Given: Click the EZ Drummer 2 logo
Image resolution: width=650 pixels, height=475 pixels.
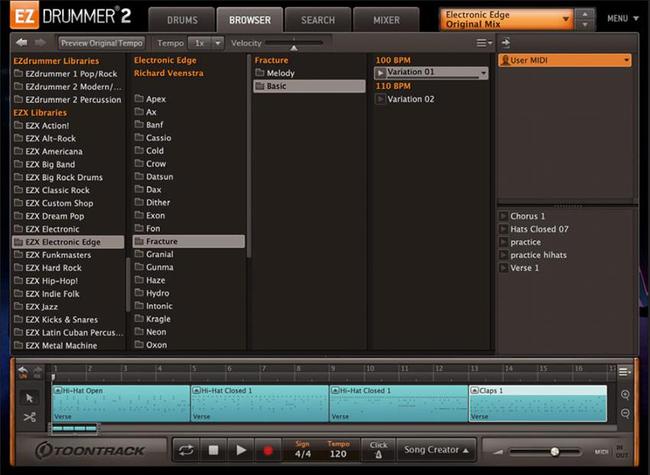Looking at the screenshot, I should [71, 16].
